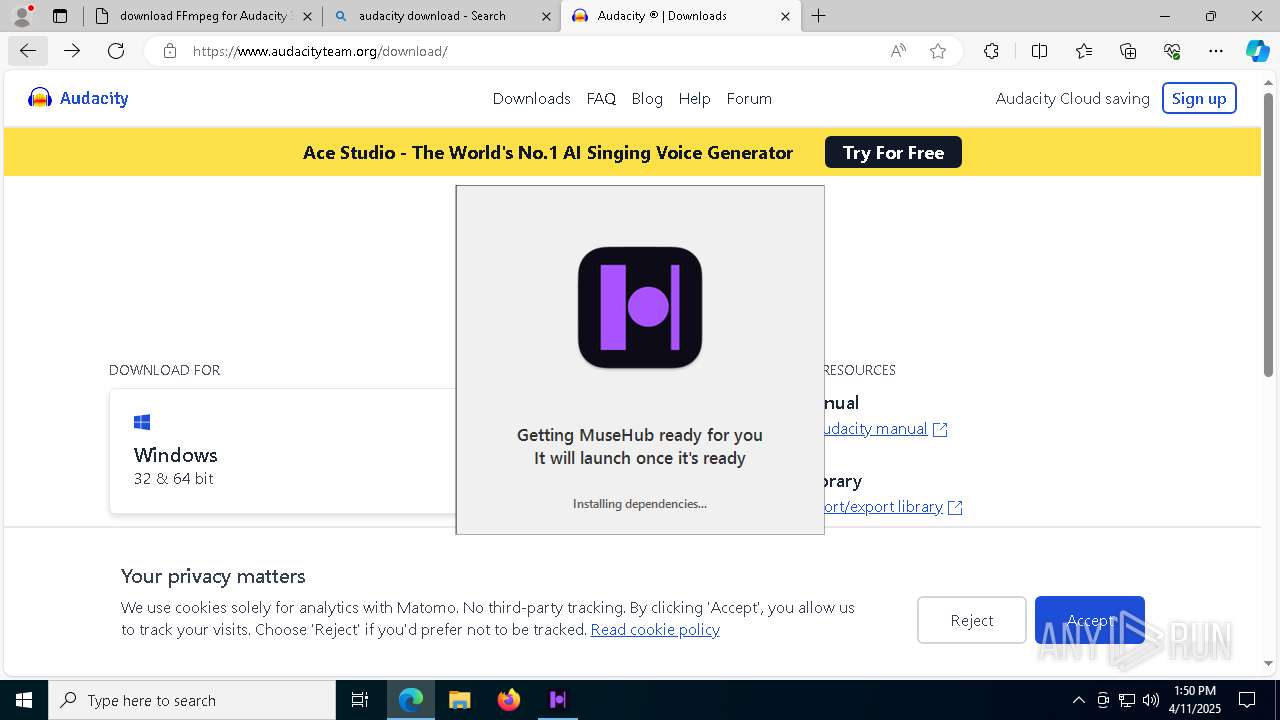Add this page to favorites star

click(x=938, y=51)
